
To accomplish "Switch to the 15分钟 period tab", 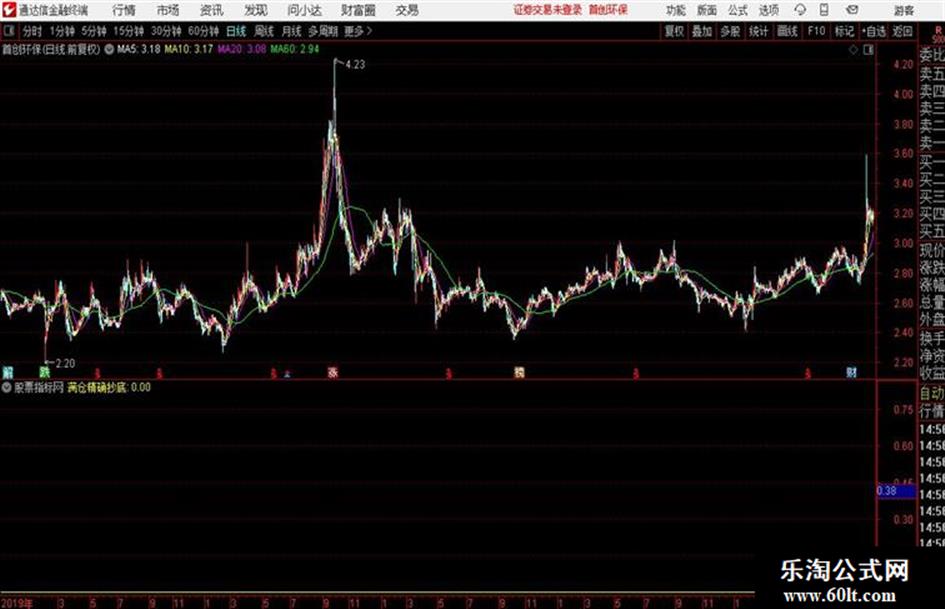I will (x=129, y=31).
